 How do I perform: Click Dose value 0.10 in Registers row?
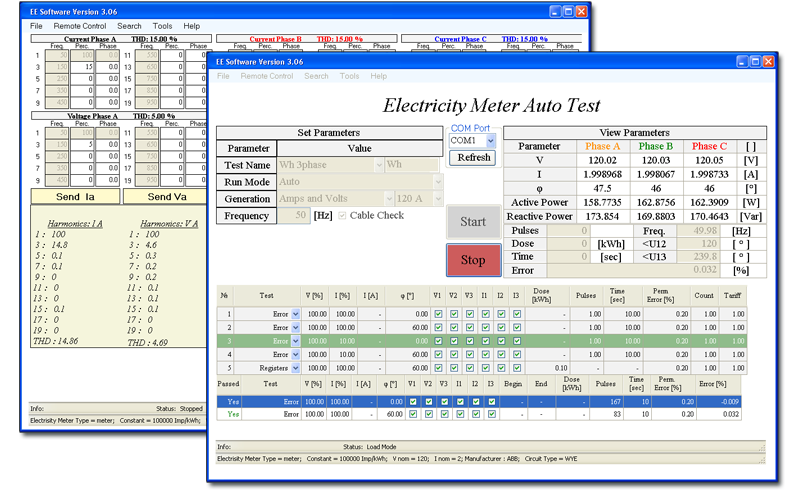pyautogui.click(x=561, y=368)
